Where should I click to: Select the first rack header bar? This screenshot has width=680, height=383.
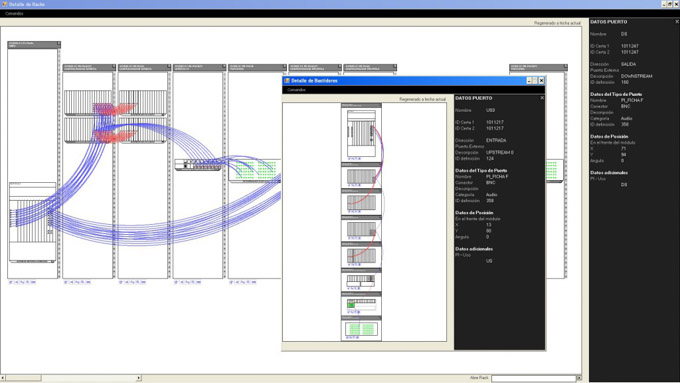[34, 44]
